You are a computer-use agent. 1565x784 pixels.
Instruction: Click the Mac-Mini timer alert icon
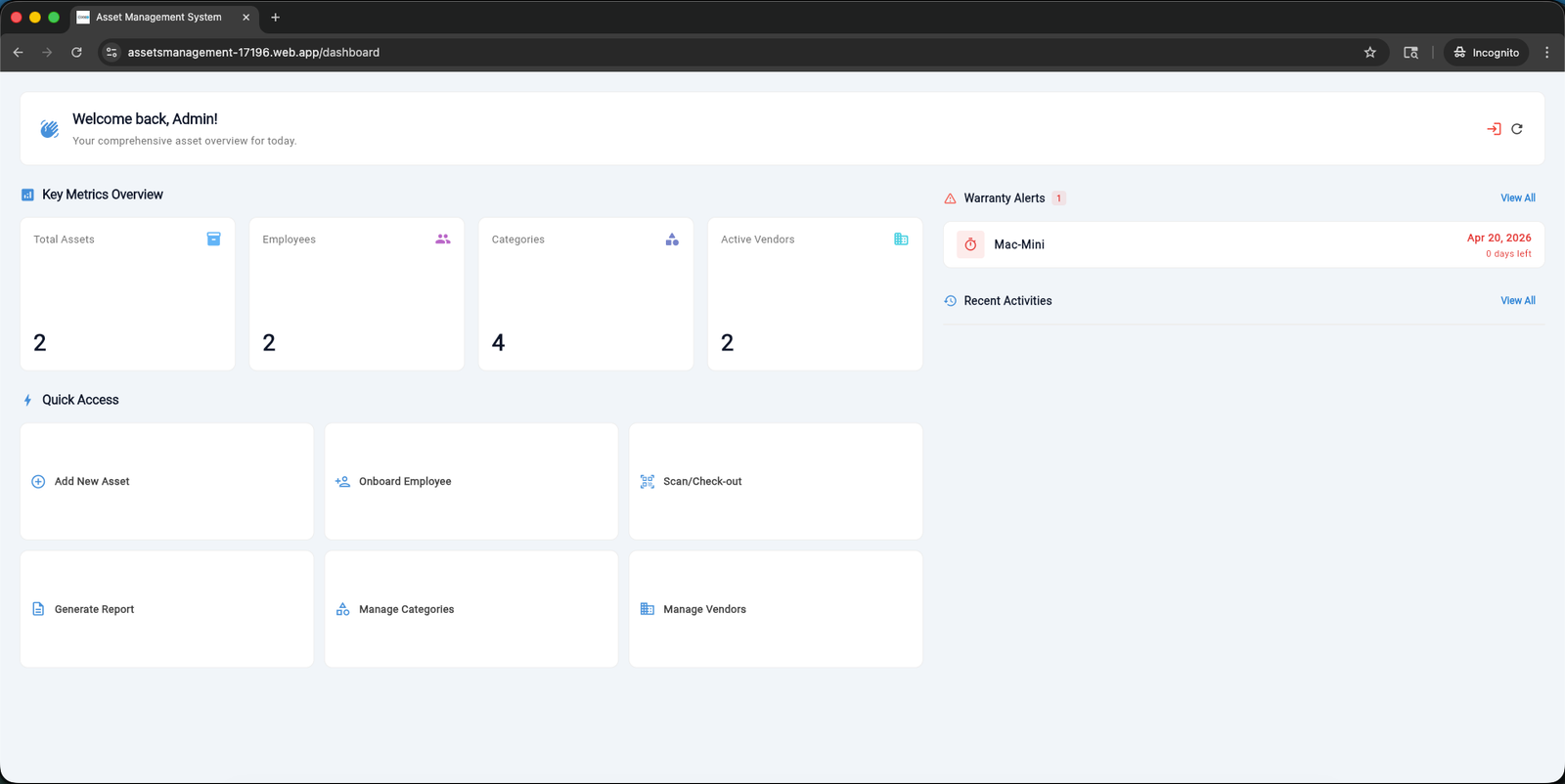point(970,244)
